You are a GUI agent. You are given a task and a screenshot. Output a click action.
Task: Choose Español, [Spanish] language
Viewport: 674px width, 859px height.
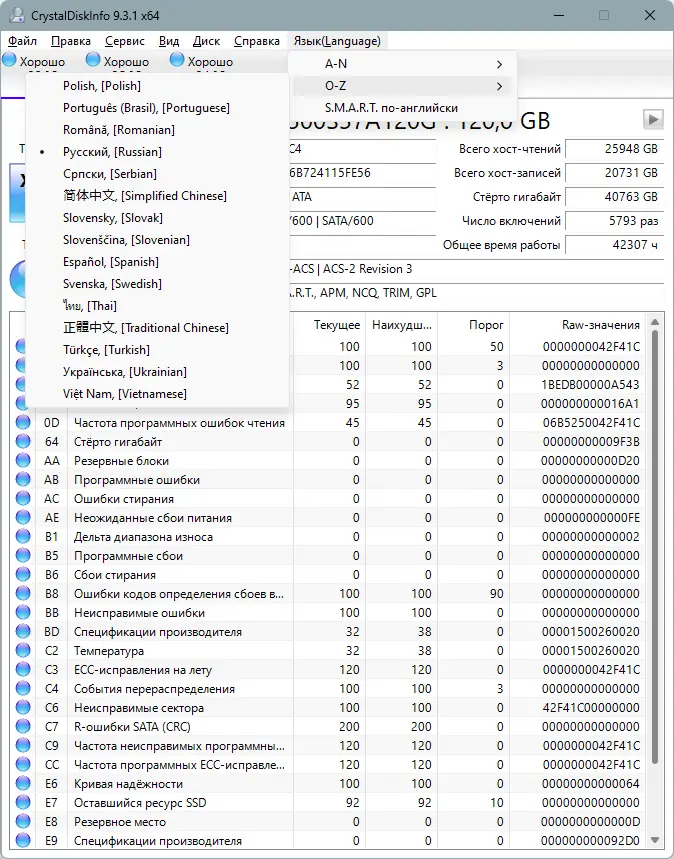click(158, 262)
